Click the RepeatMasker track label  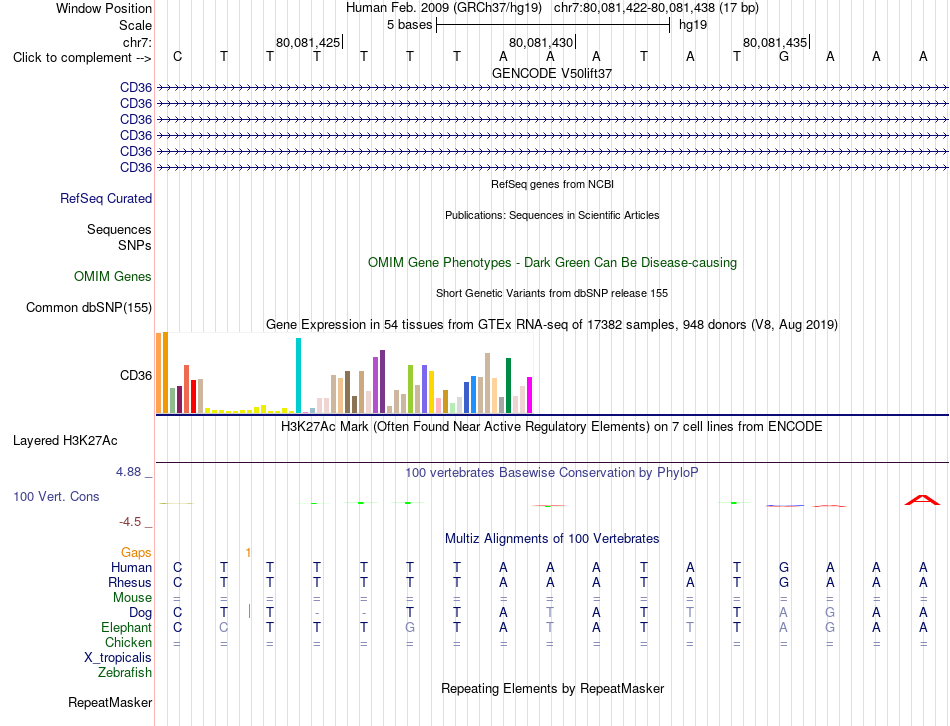(110, 702)
